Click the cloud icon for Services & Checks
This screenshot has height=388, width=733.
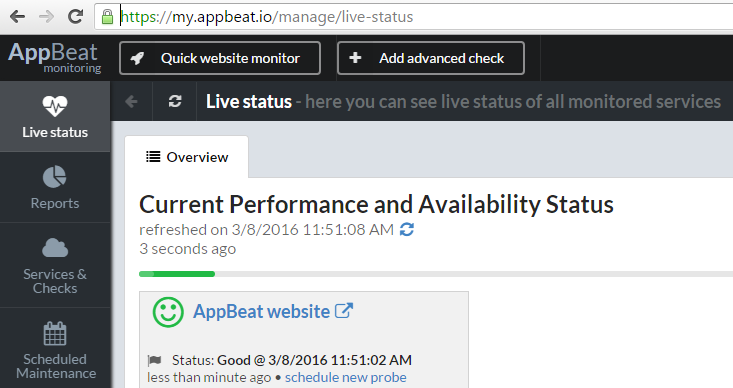55,248
